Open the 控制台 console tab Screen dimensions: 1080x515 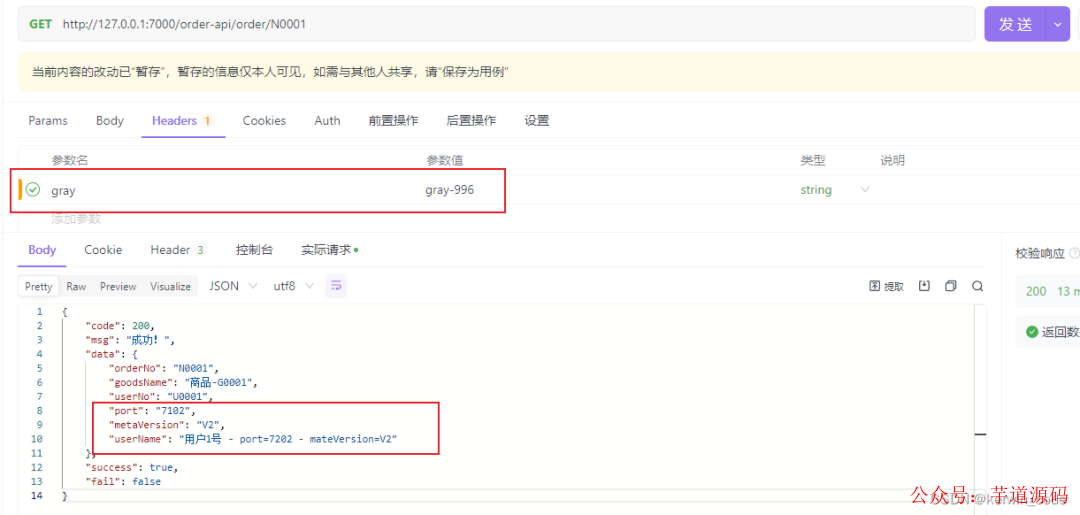pyautogui.click(x=254, y=250)
